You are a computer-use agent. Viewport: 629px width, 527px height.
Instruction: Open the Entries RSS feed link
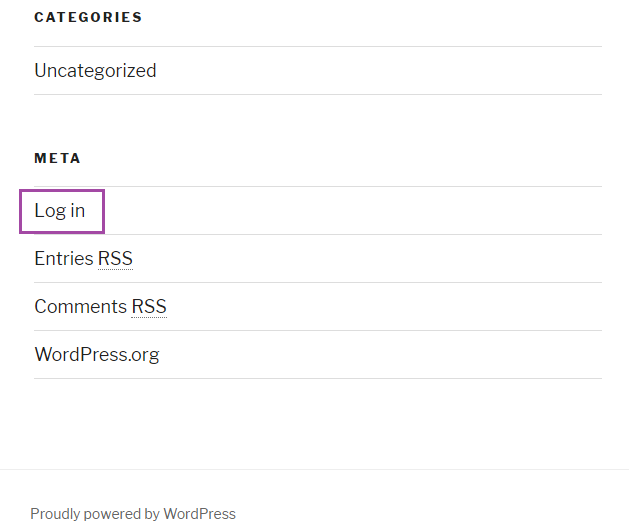coord(83,259)
